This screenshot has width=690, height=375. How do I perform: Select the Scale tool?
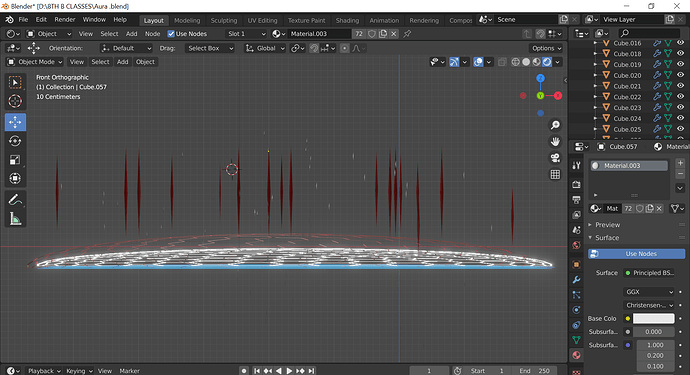(x=15, y=160)
